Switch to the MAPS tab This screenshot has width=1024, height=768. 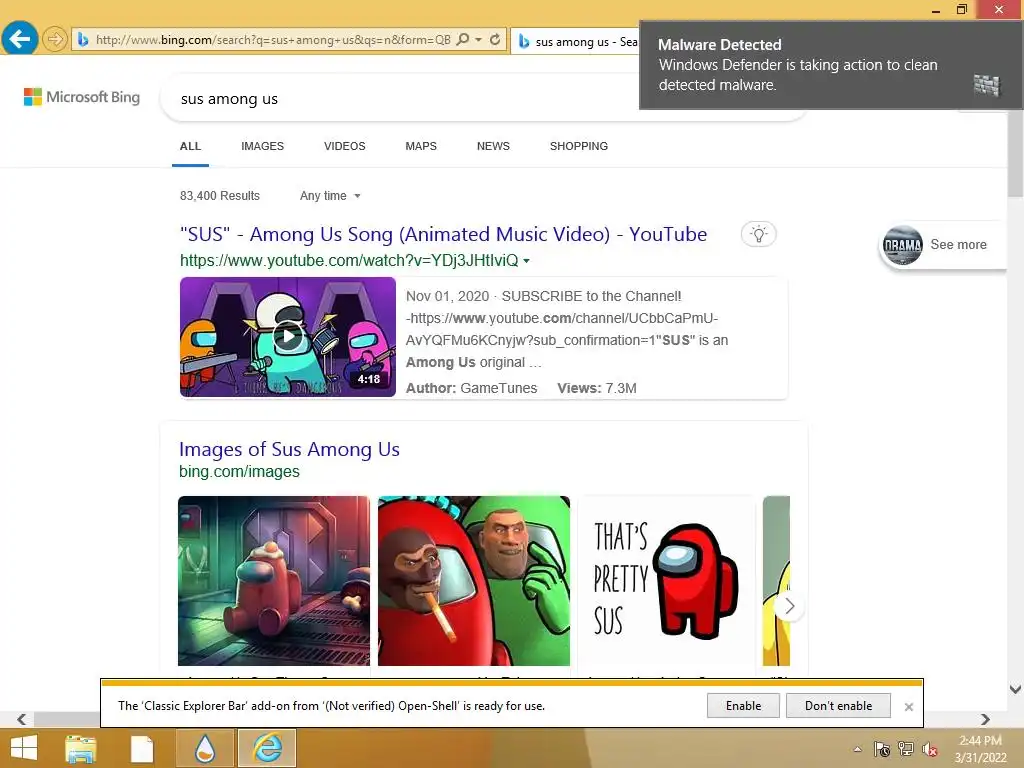pyautogui.click(x=421, y=146)
